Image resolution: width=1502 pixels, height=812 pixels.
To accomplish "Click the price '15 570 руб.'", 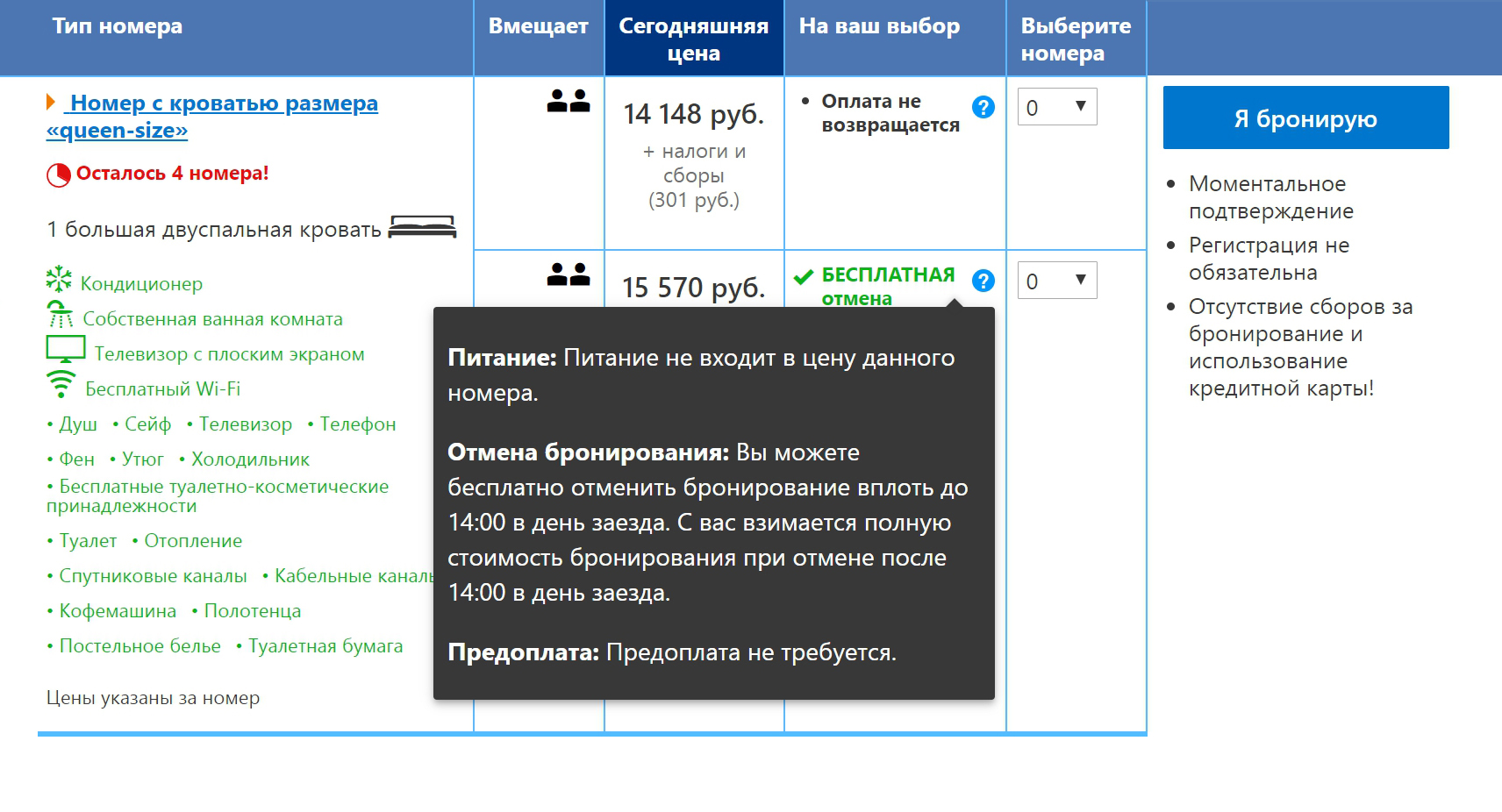I will click(693, 288).
